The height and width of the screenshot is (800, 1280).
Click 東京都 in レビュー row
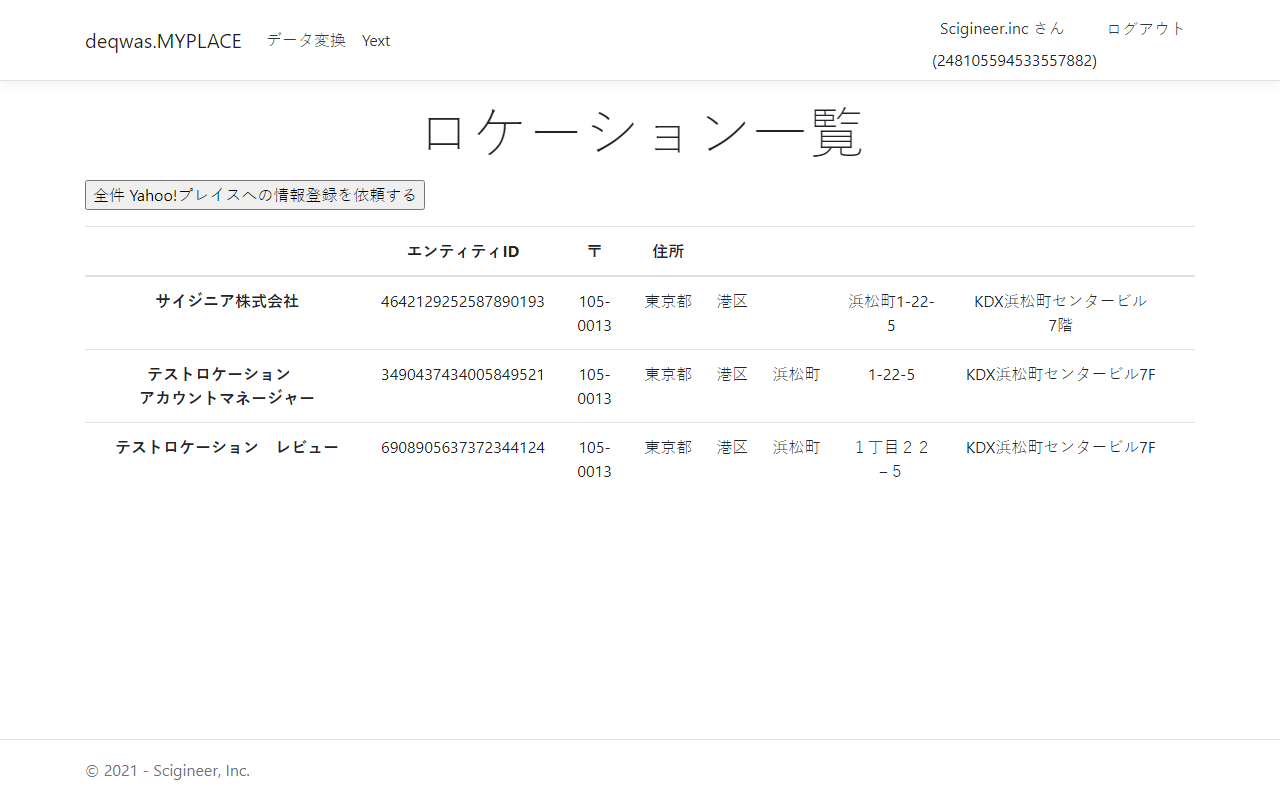[x=668, y=447]
